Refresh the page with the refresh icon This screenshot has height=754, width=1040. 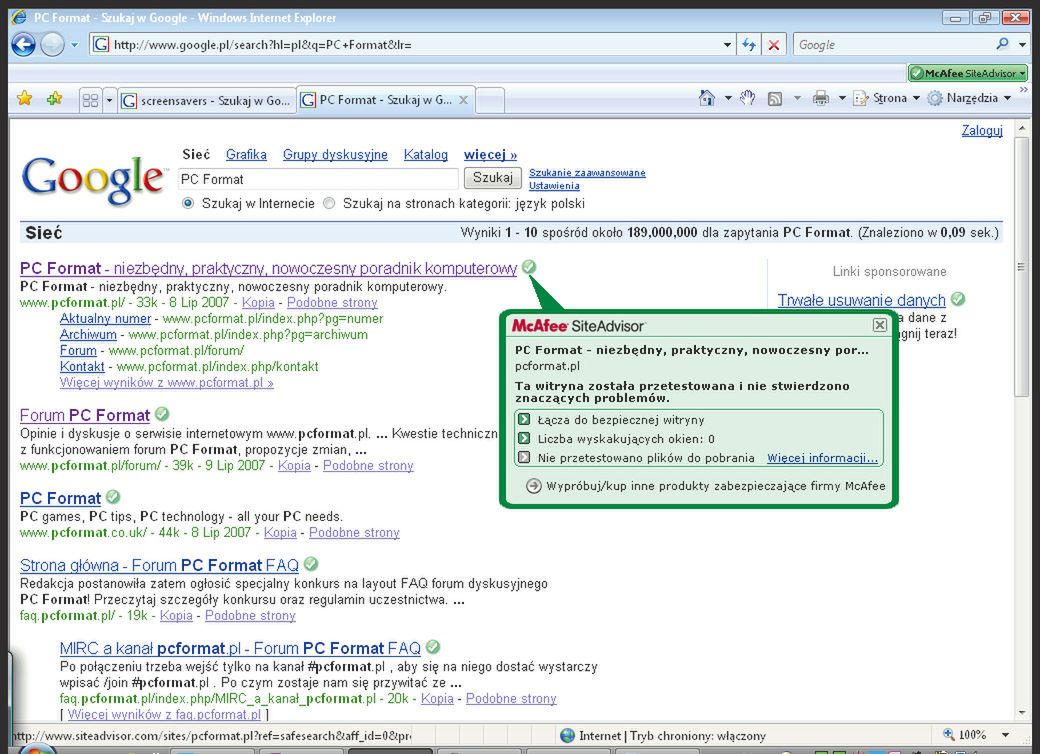point(749,44)
